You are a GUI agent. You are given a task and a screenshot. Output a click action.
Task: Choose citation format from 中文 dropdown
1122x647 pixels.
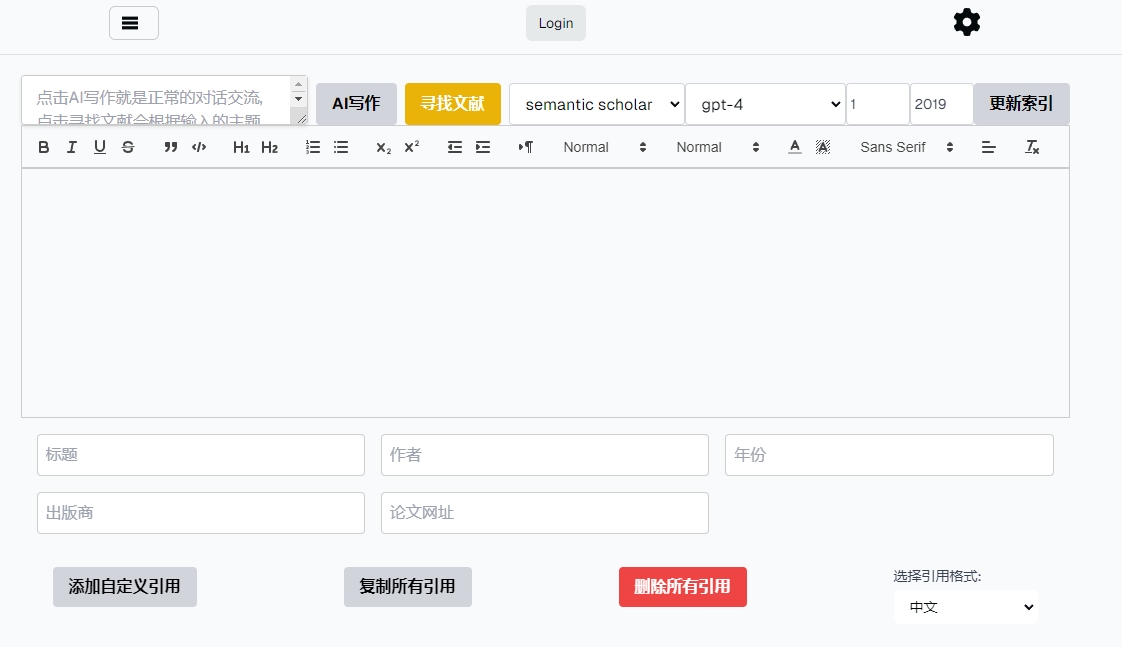pos(965,607)
